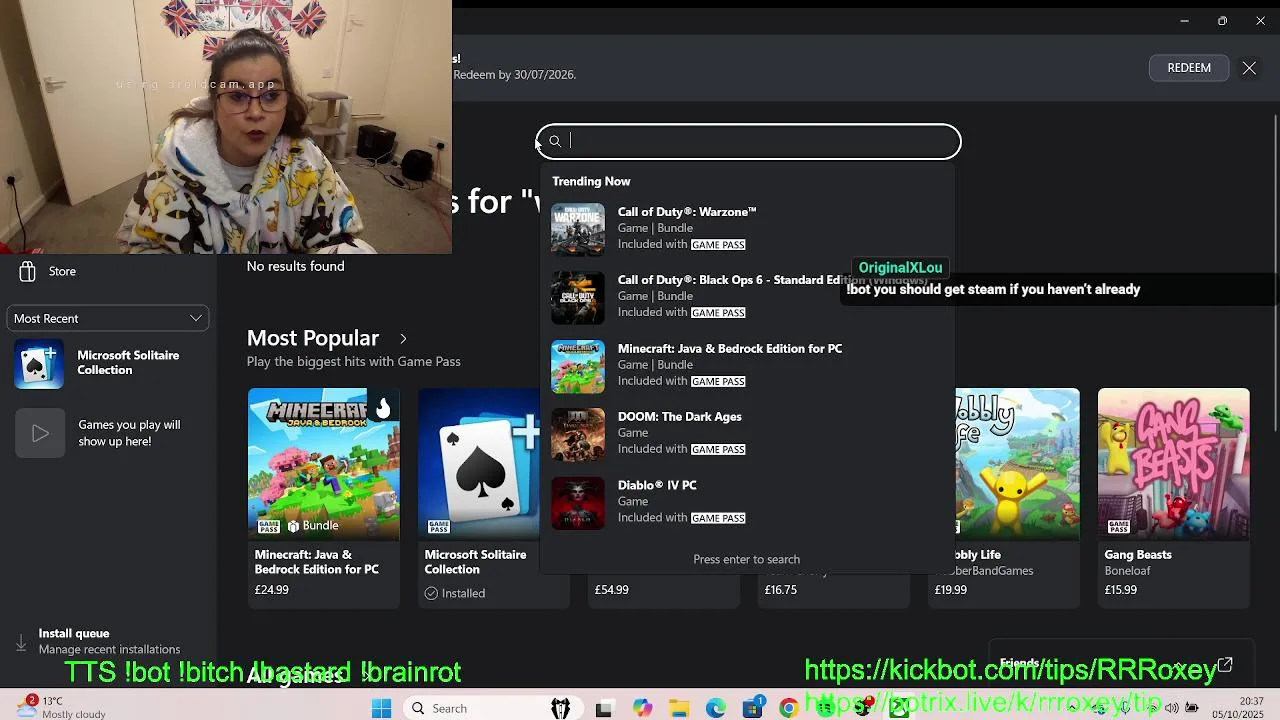Click the magnifier icon in the search box
The width and height of the screenshot is (1280, 720).
point(555,141)
